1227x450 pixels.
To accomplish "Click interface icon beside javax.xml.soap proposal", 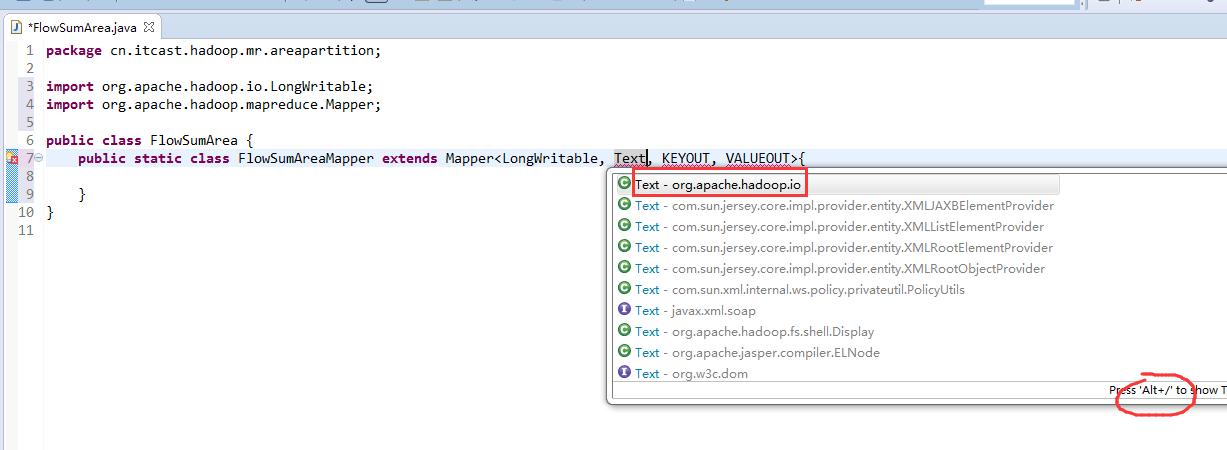I will (x=625, y=309).
